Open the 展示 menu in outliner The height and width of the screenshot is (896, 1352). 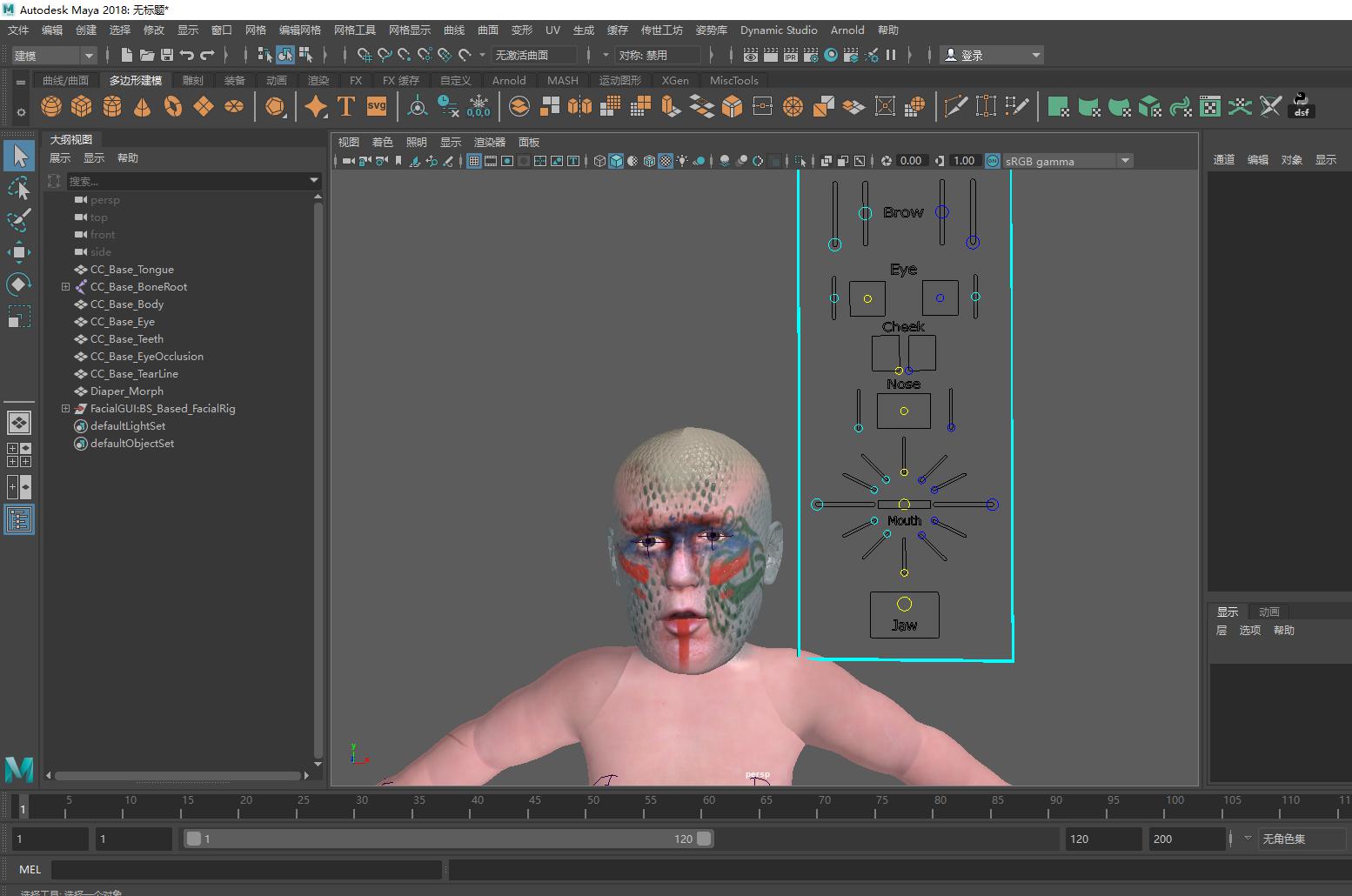click(60, 157)
